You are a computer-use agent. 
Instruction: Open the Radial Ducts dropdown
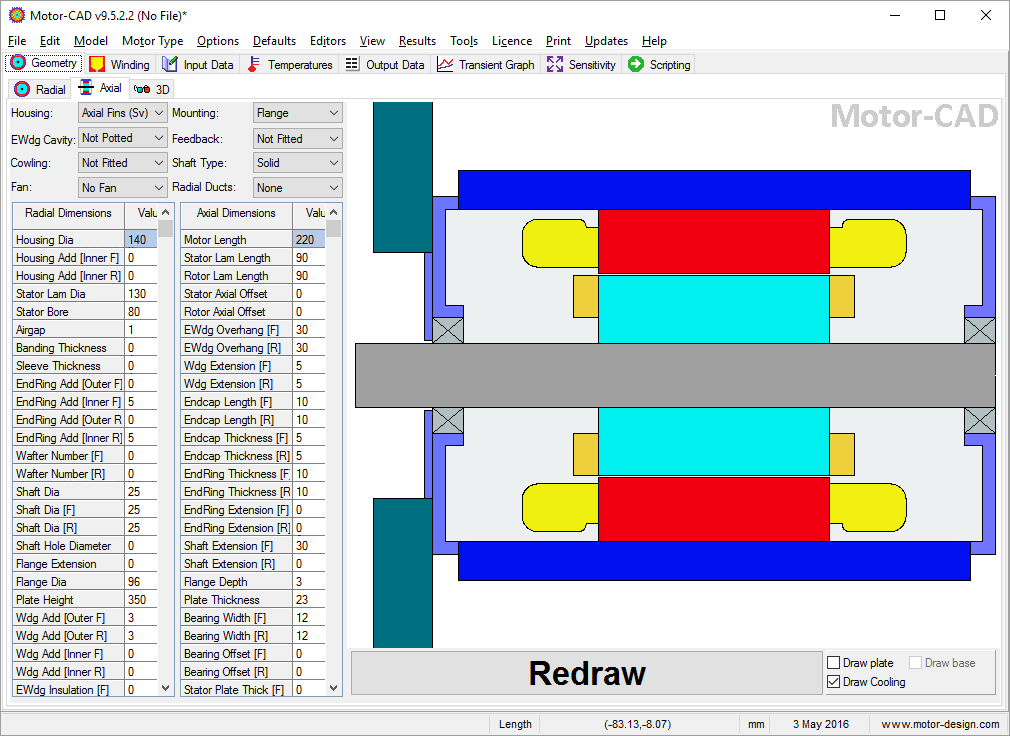(298, 187)
